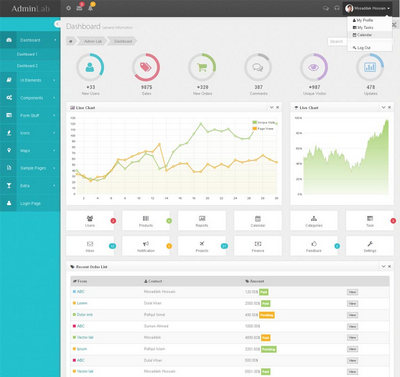Screen dimensions: 400x377
Task: Click the View button in the first ABC order row
Action: click(352, 292)
